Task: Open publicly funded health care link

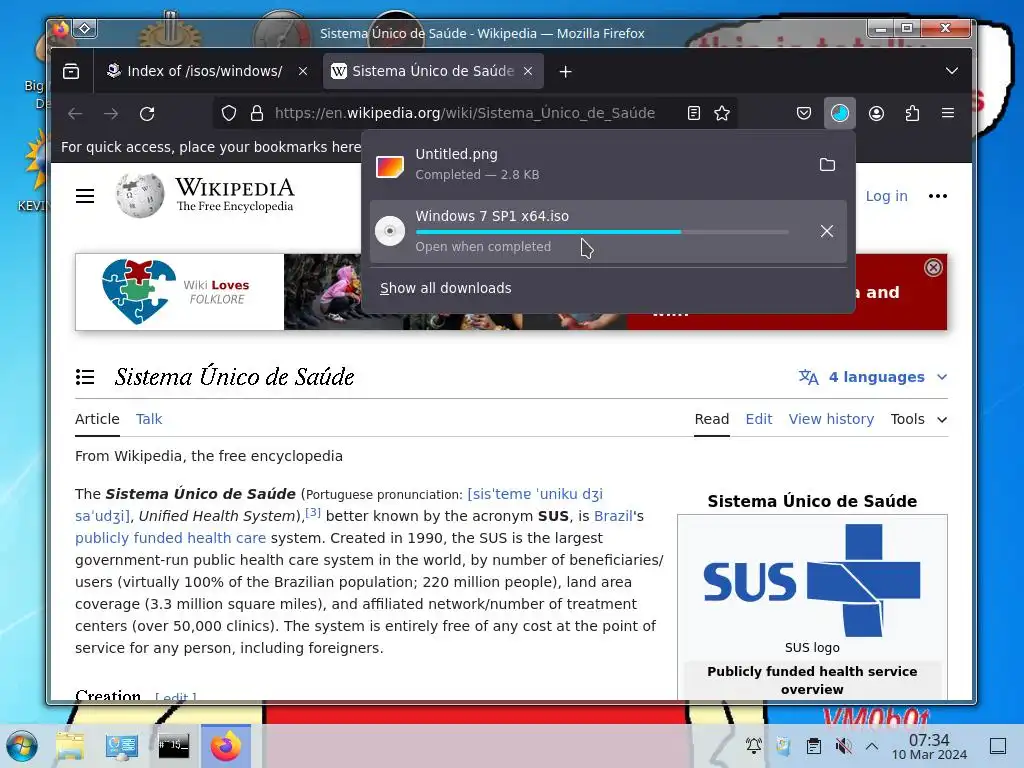Action: [x=170, y=538]
